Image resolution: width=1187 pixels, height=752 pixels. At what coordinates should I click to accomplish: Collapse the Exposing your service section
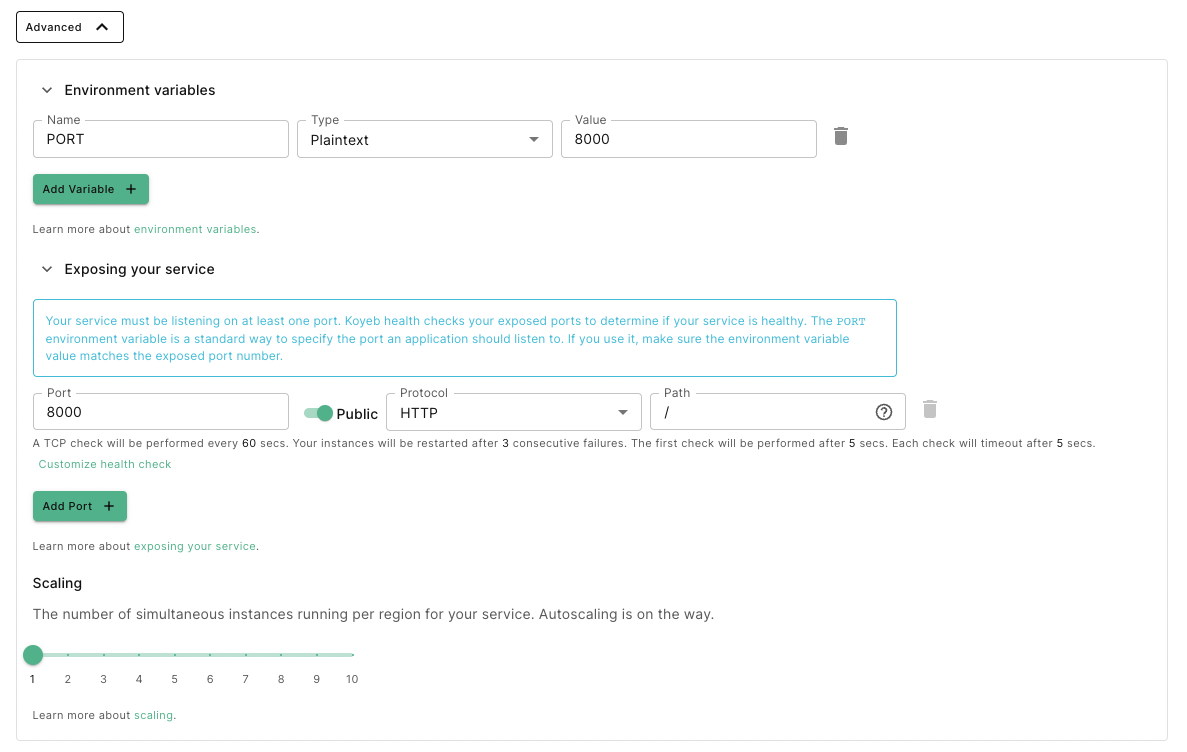47,270
